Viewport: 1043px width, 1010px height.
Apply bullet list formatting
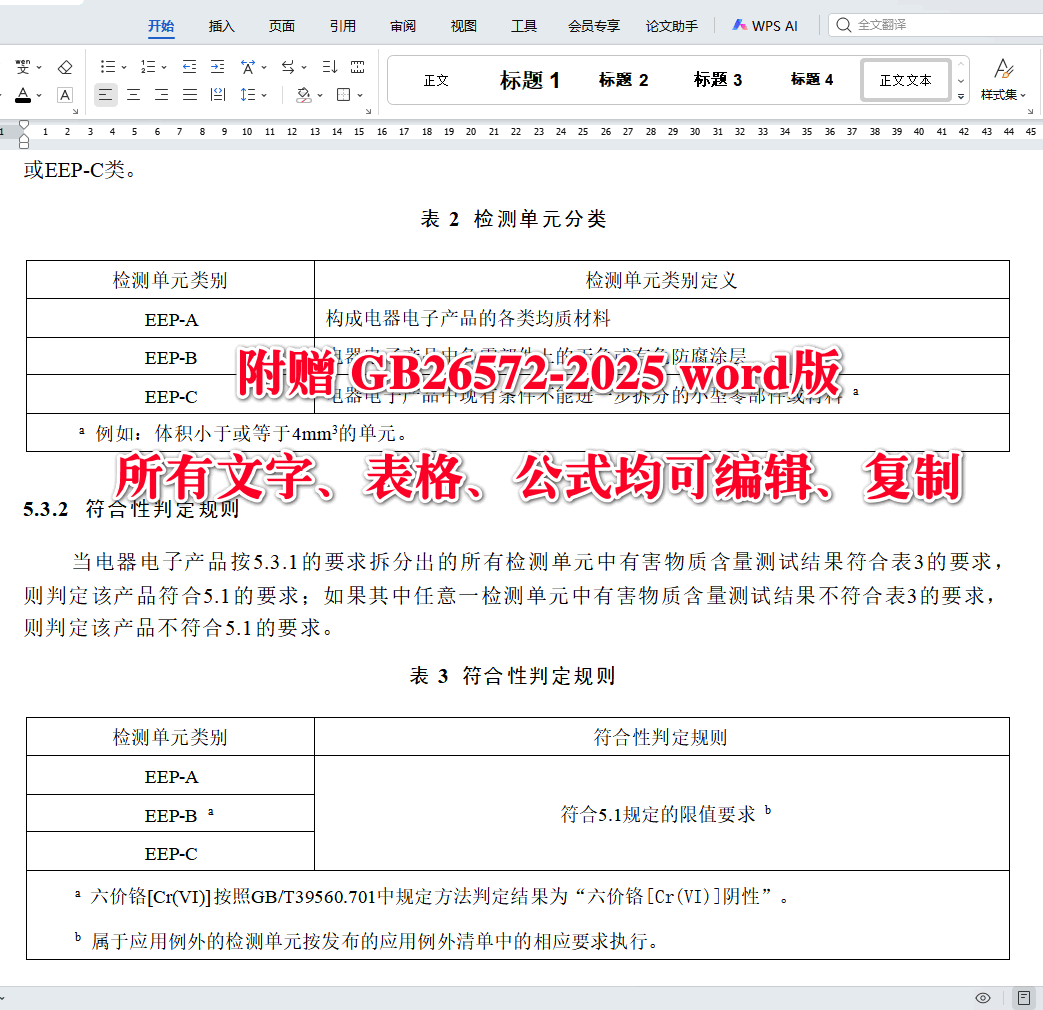108,67
